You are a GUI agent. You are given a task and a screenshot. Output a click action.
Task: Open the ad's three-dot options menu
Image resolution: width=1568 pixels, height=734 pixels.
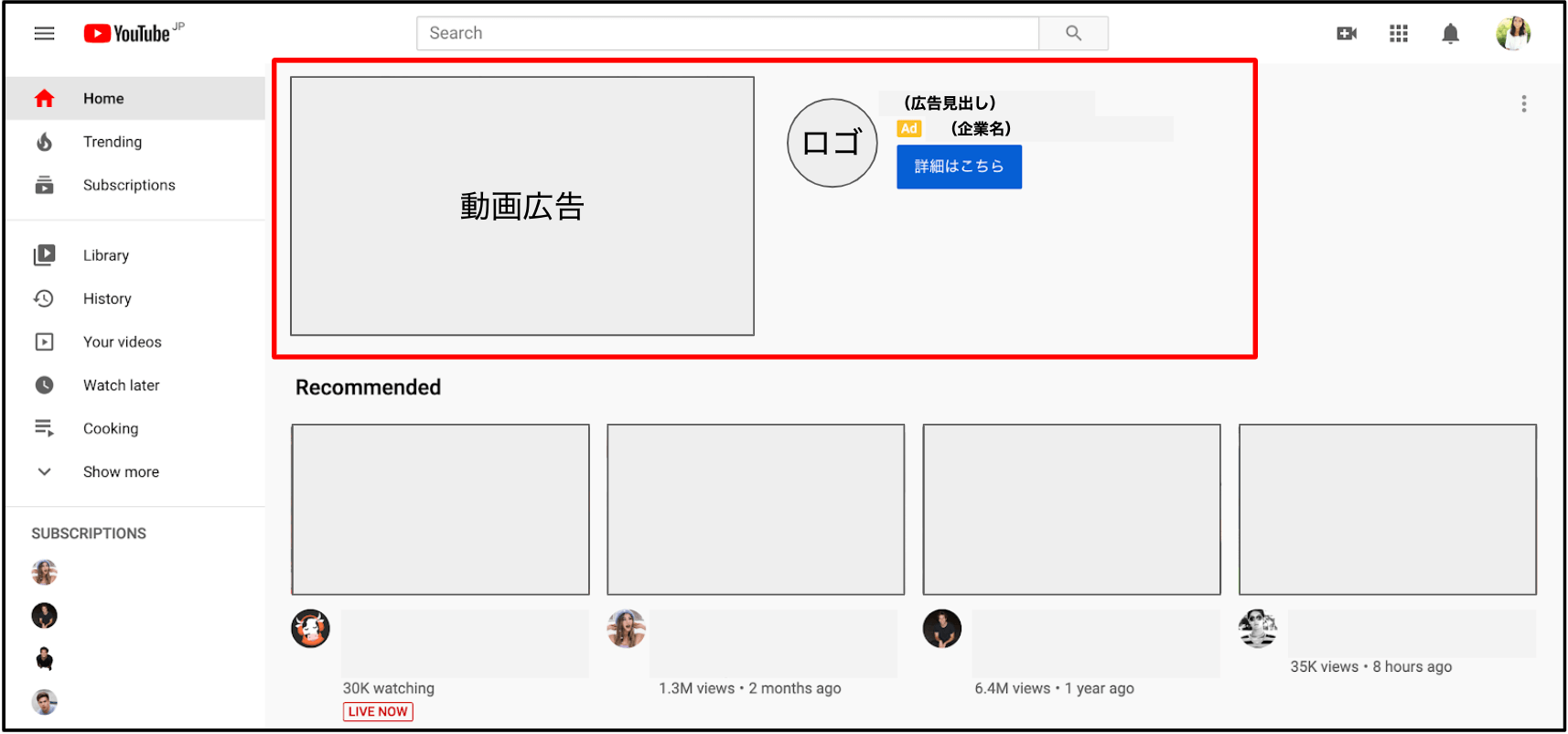point(1523,103)
